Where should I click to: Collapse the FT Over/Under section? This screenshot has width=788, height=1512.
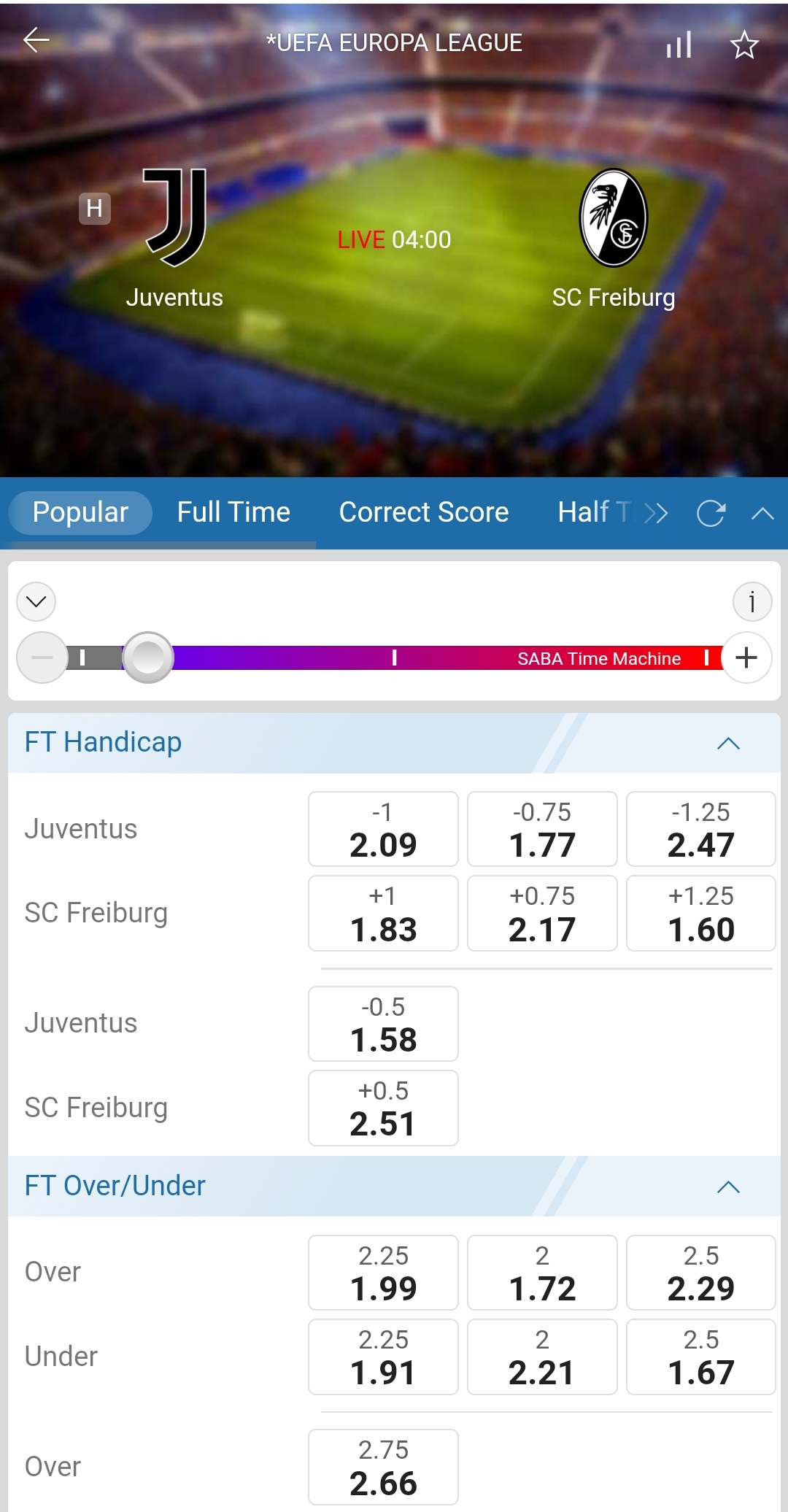tap(728, 1187)
